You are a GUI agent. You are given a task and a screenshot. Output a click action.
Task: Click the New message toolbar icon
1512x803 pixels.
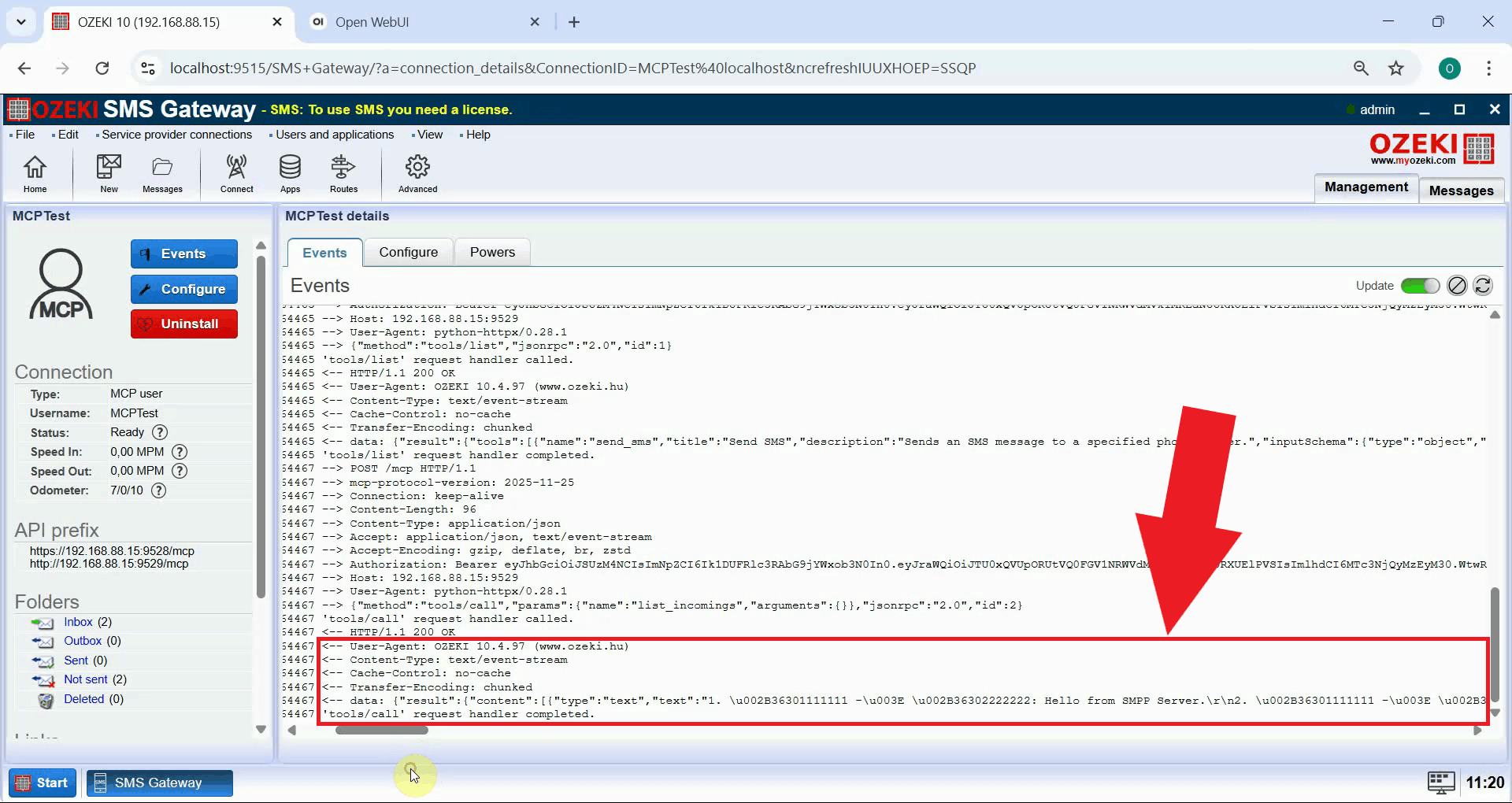click(x=109, y=173)
